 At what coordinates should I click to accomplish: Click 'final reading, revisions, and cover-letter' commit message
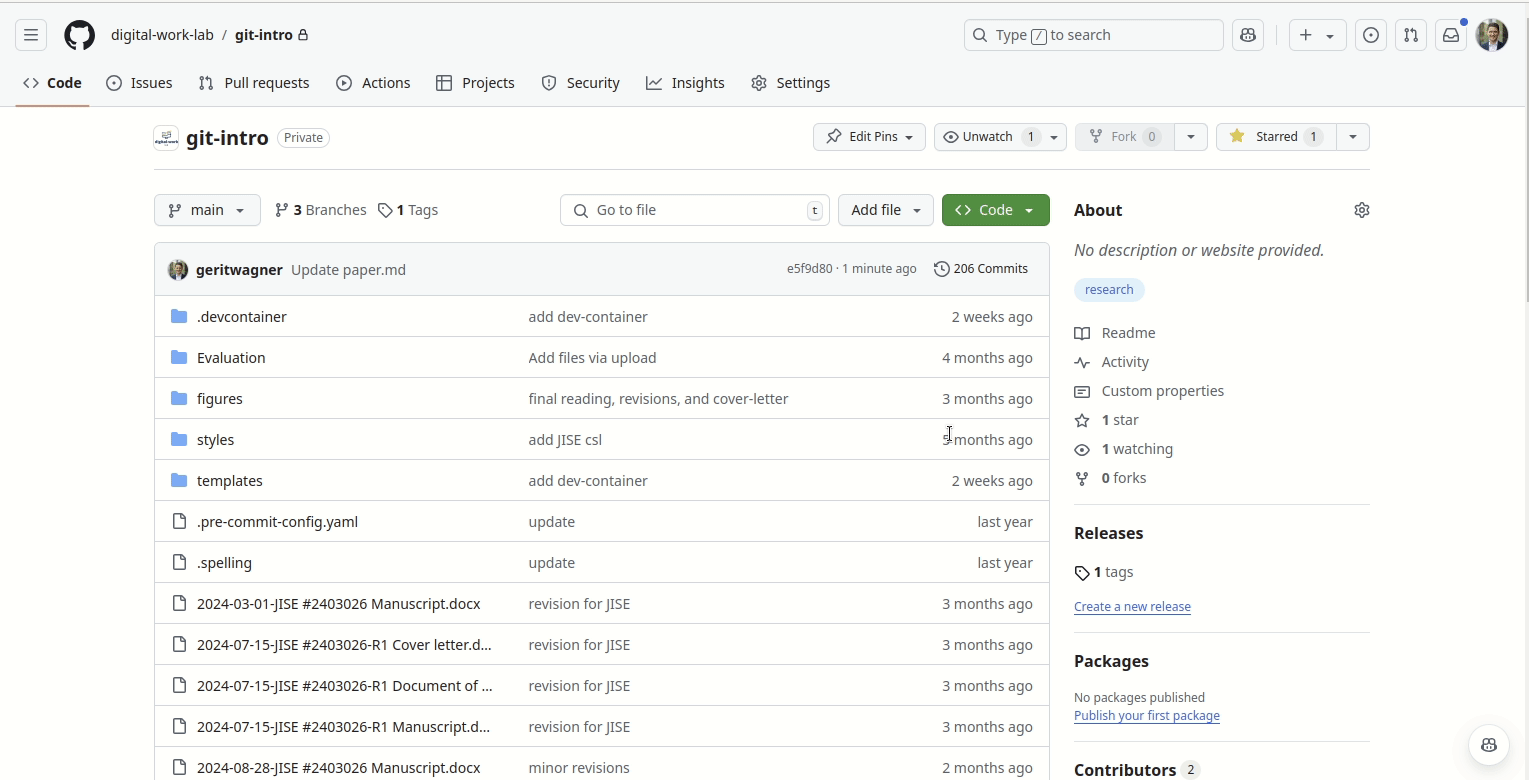click(x=658, y=399)
